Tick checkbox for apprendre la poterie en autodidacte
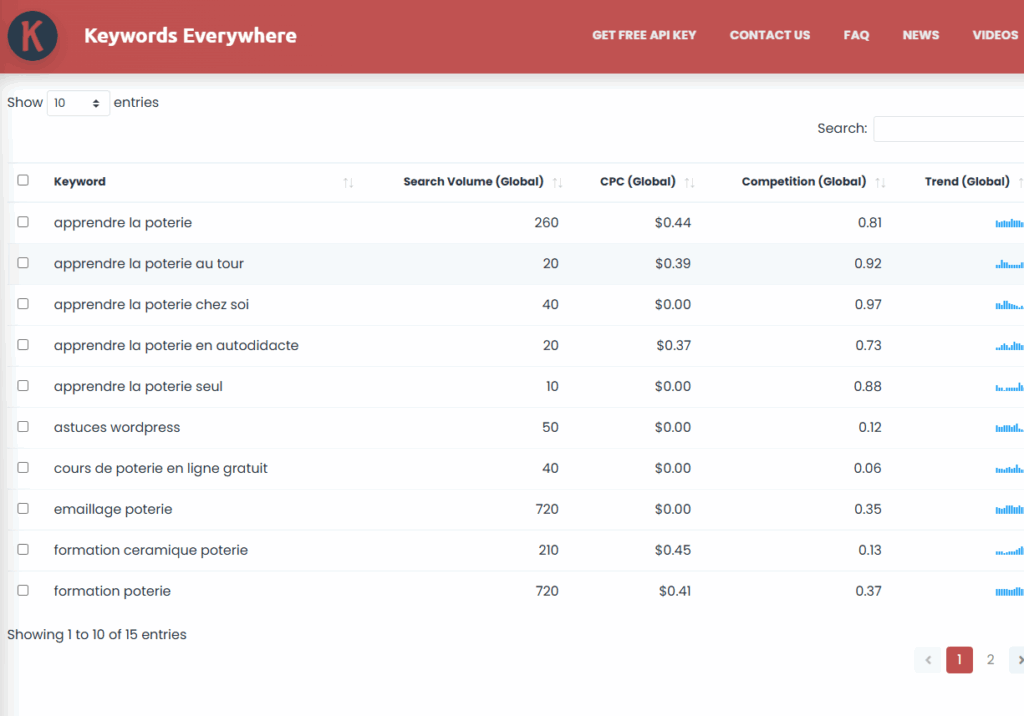The image size is (1024, 716). pyautogui.click(x=23, y=345)
